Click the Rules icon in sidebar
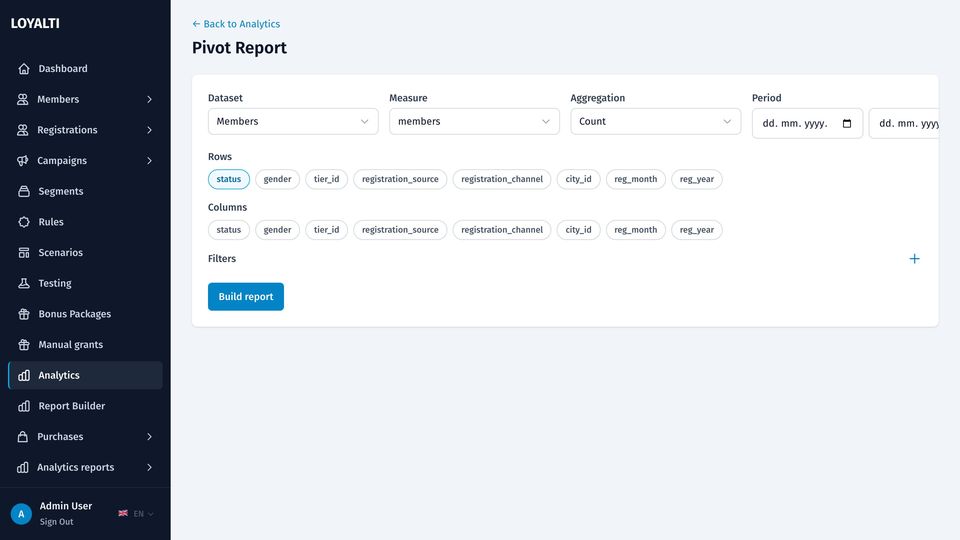Screen dimensions: 960x540 24,222
